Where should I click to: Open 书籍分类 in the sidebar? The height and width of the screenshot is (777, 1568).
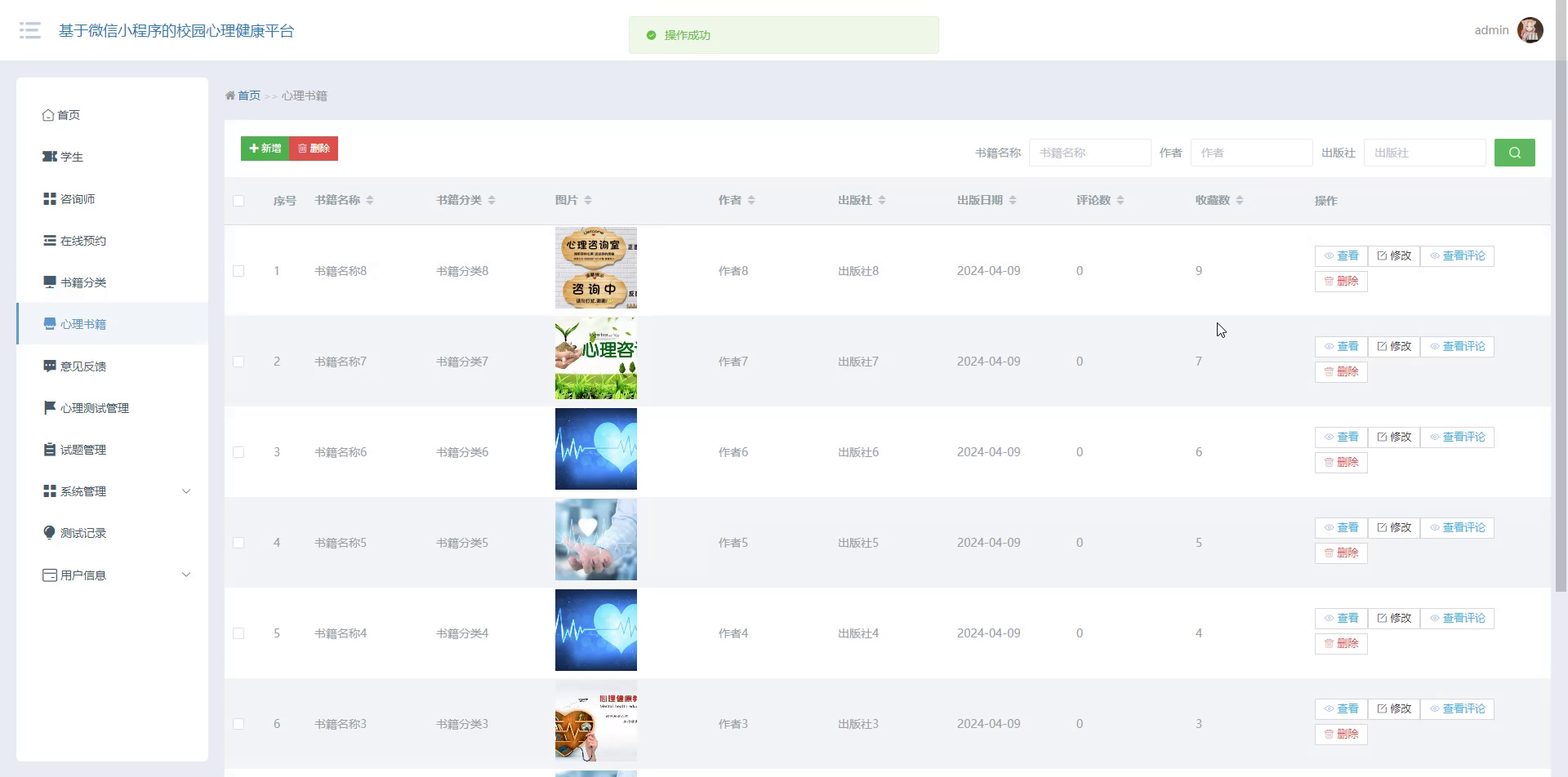[x=113, y=282]
